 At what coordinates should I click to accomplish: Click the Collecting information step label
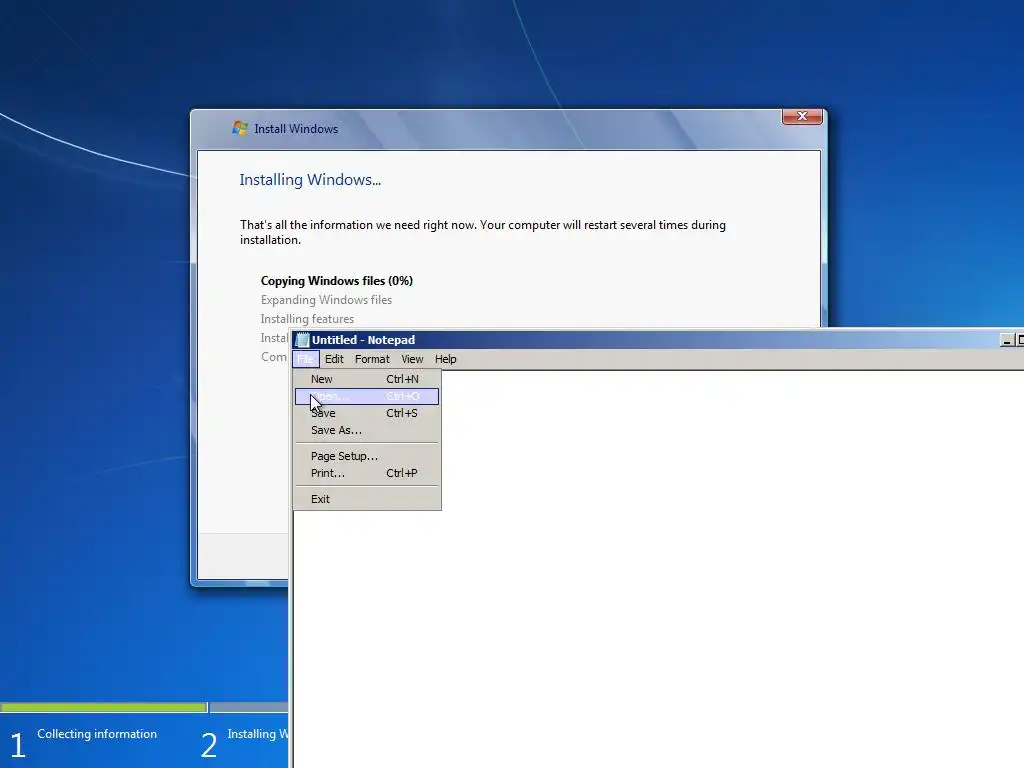point(97,733)
